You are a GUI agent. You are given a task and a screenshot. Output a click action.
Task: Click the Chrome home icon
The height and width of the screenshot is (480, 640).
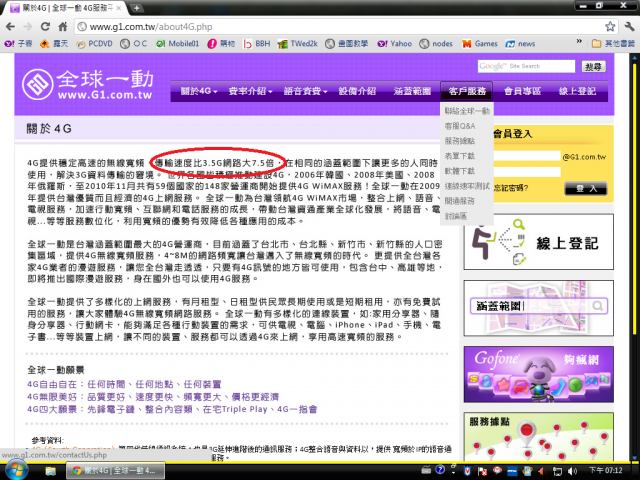[x=62, y=27]
